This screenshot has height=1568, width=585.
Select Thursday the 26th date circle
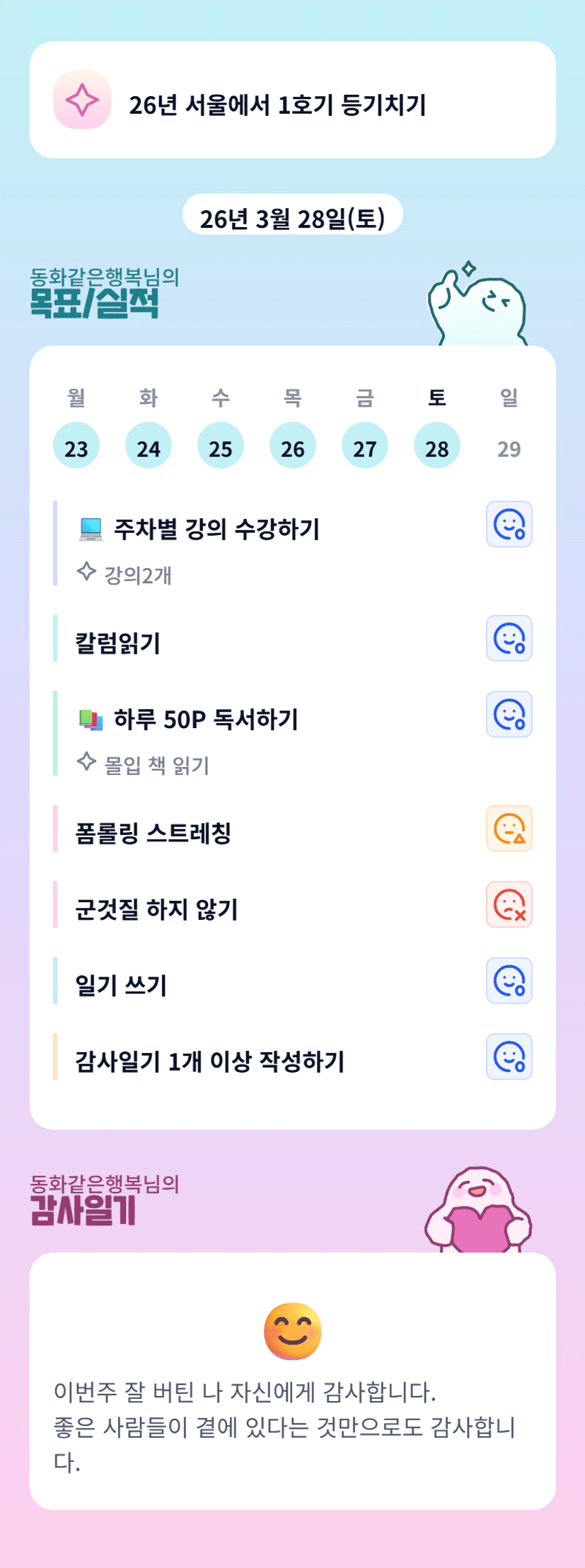pyautogui.click(x=293, y=446)
